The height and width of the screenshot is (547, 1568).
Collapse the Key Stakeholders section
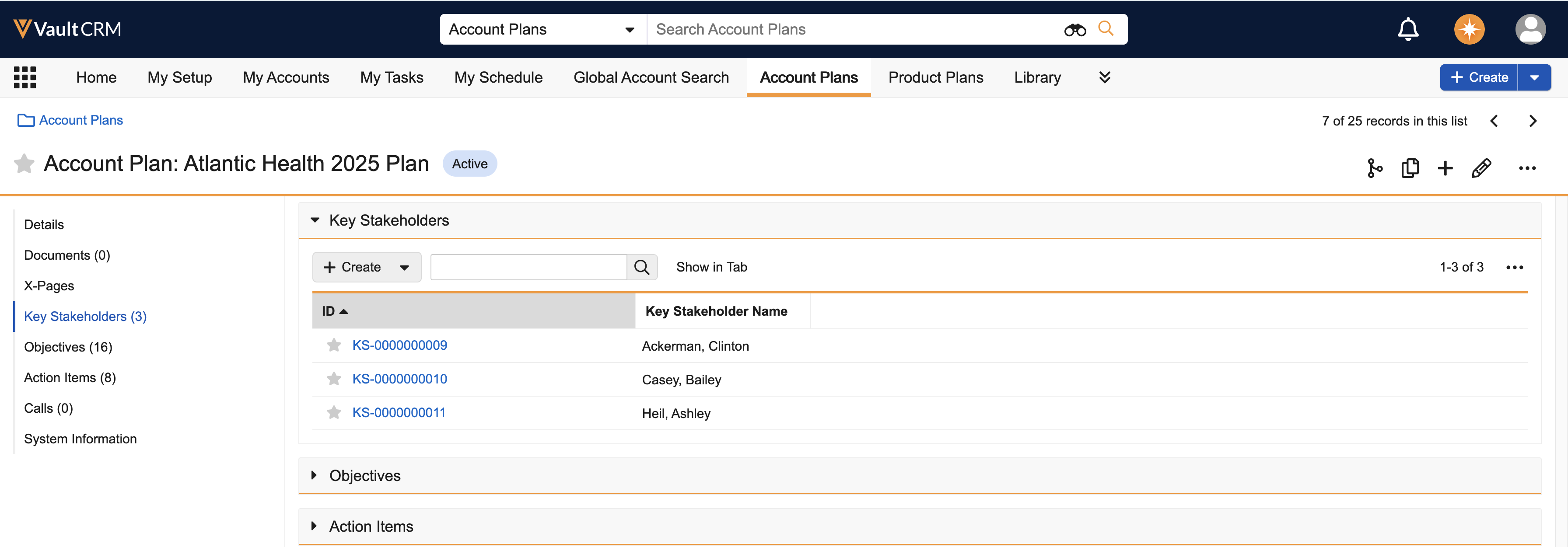click(x=315, y=220)
